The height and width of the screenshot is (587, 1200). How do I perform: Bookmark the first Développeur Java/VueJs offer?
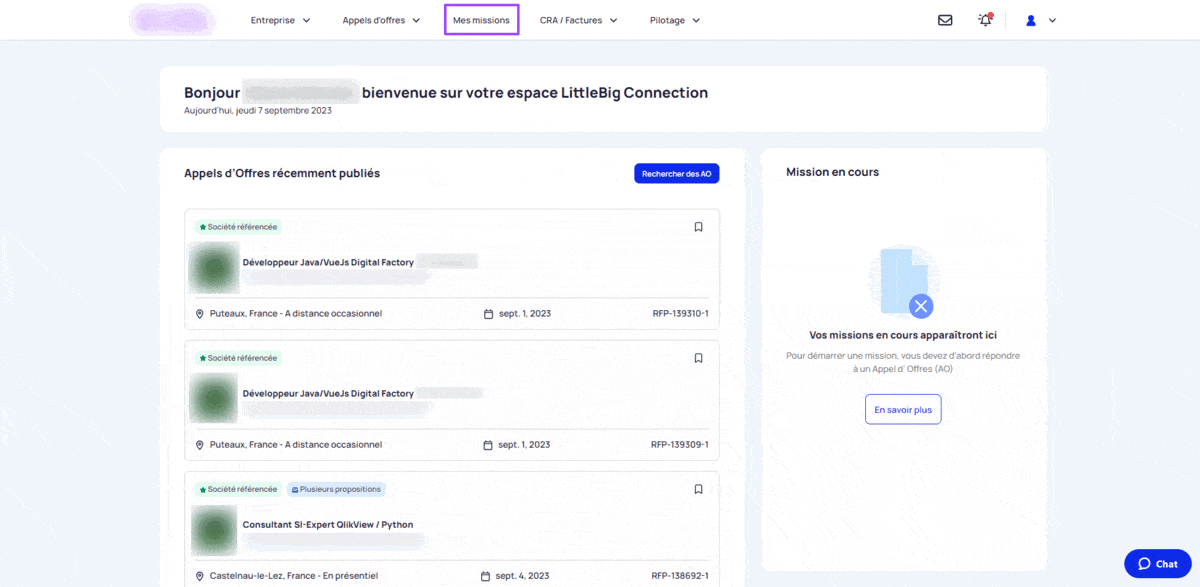[x=699, y=227]
